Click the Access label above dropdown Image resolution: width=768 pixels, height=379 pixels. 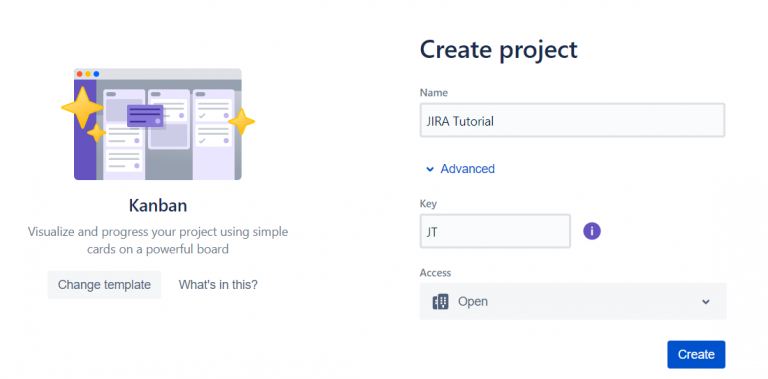[x=435, y=273]
